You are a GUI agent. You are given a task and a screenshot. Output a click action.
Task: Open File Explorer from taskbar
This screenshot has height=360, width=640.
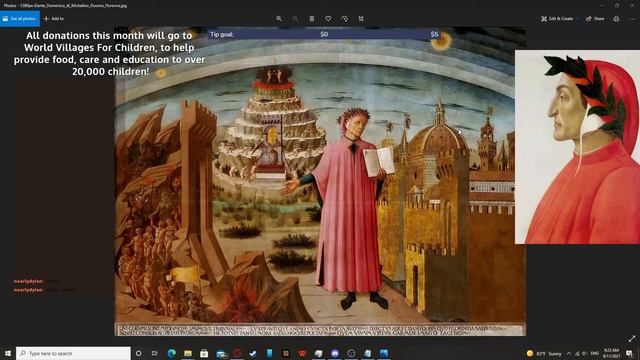pyautogui.click(x=188, y=353)
